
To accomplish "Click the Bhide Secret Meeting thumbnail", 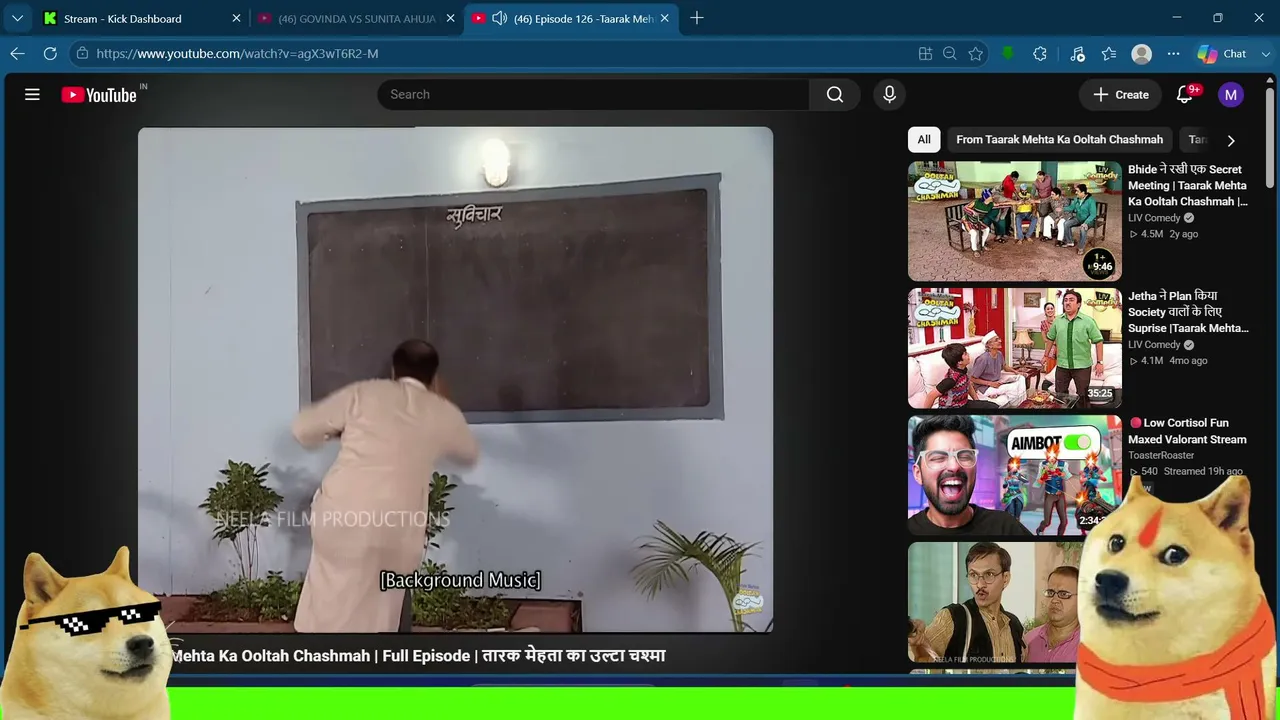I will pyautogui.click(x=1015, y=221).
